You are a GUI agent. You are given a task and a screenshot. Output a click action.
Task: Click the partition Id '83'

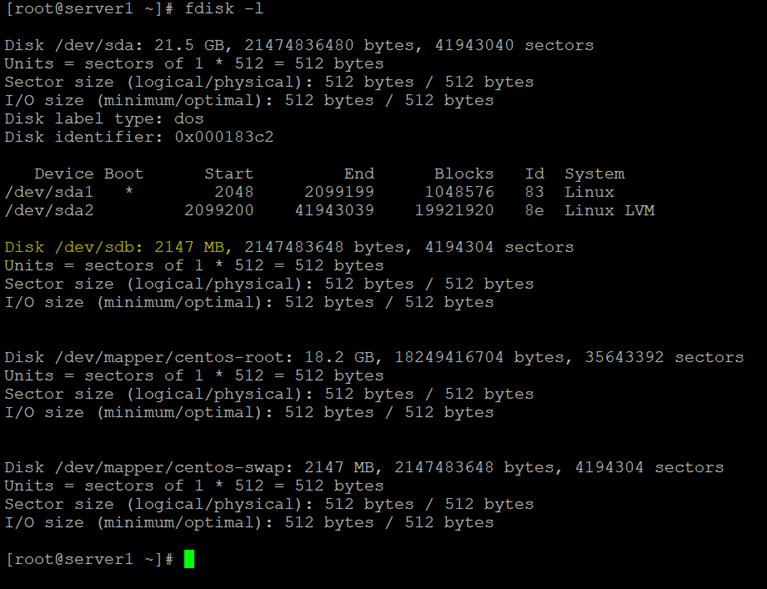click(x=534, y=192)
